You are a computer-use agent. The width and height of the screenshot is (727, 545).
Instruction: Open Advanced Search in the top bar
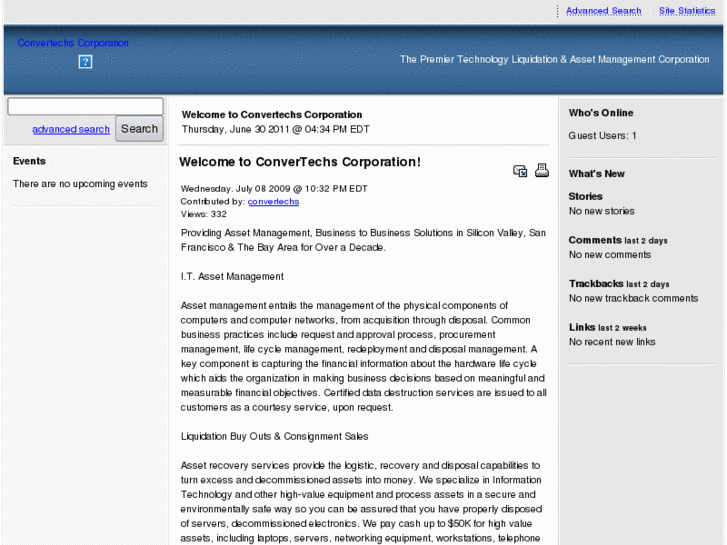click(603, 11)
